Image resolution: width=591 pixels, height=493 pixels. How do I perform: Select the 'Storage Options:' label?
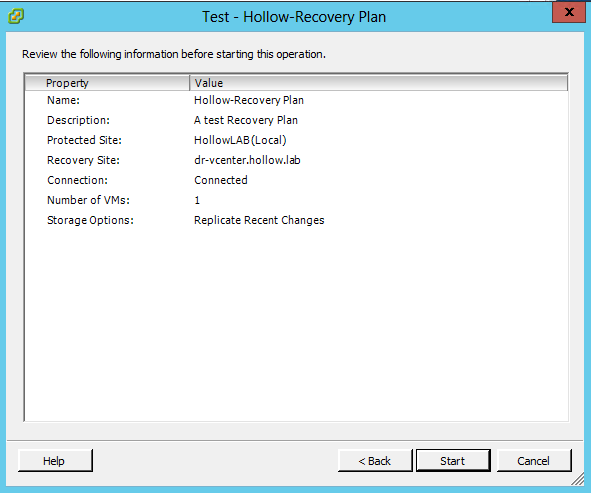[x=90, y=220]
